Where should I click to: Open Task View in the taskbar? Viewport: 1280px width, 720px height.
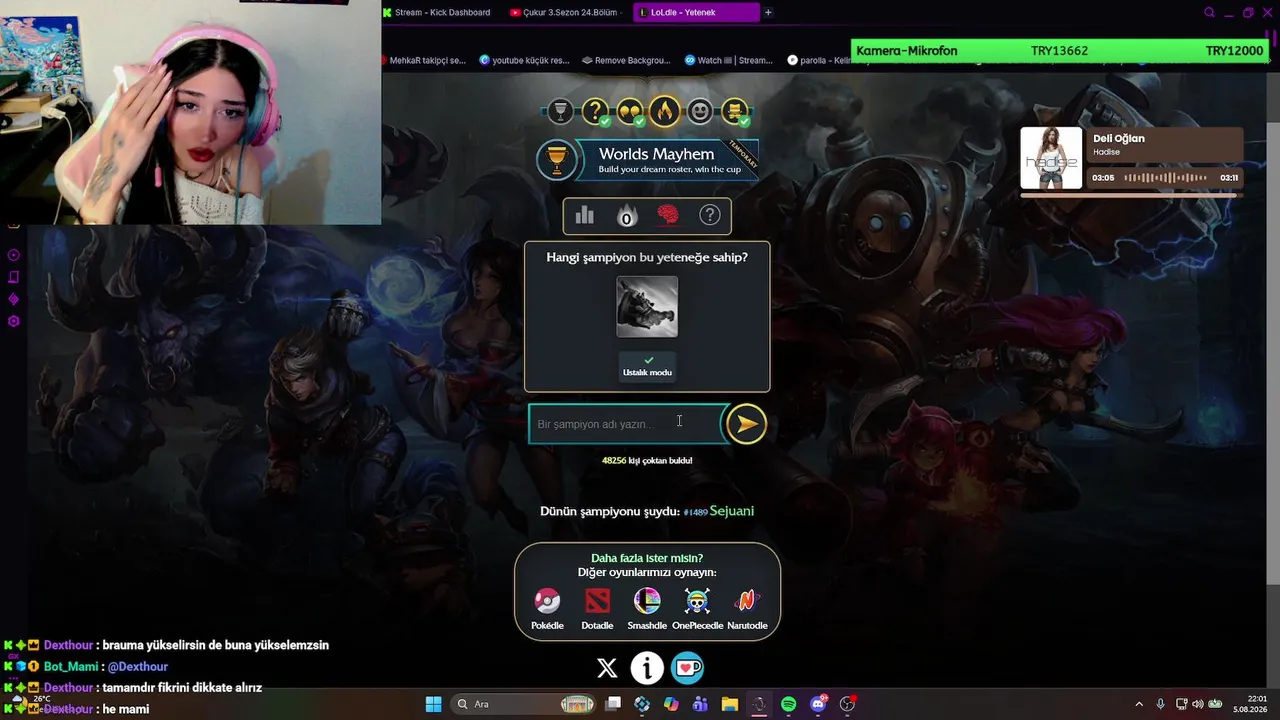[x=613, y=704]
